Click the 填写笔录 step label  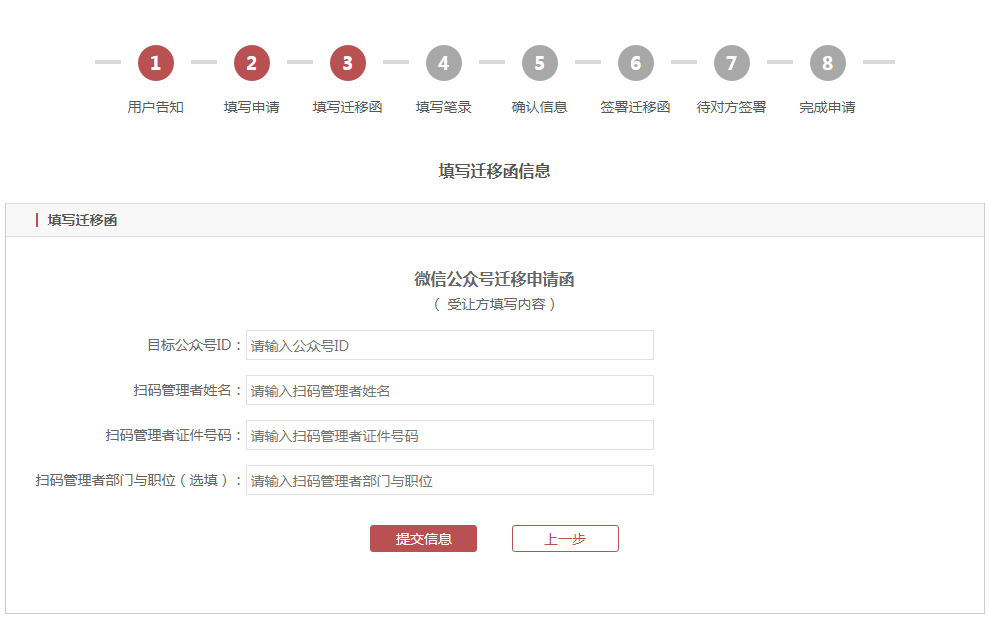(x=443, y=107)
